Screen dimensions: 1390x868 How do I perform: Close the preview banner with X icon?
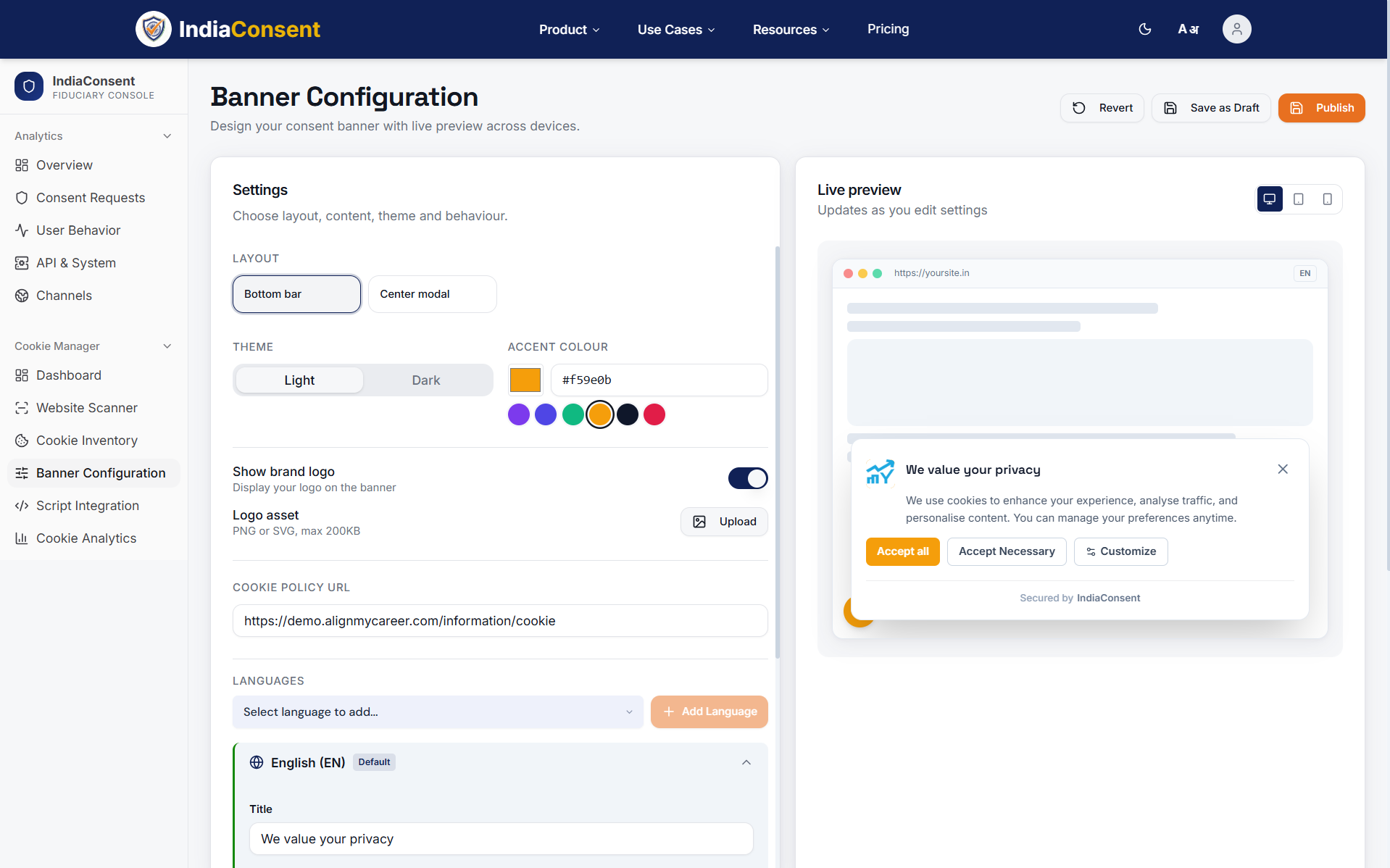1283,470
